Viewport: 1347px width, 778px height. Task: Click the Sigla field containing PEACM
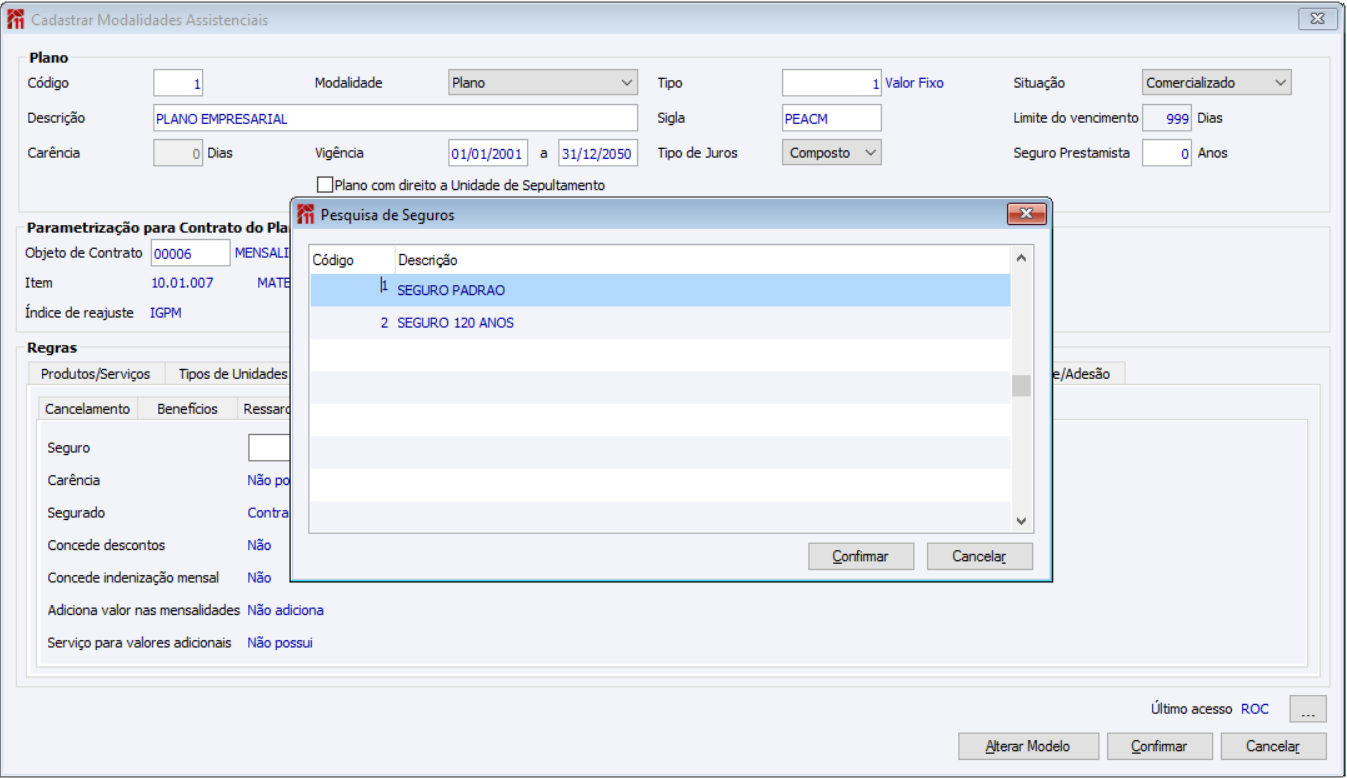[x=832, y=118]
